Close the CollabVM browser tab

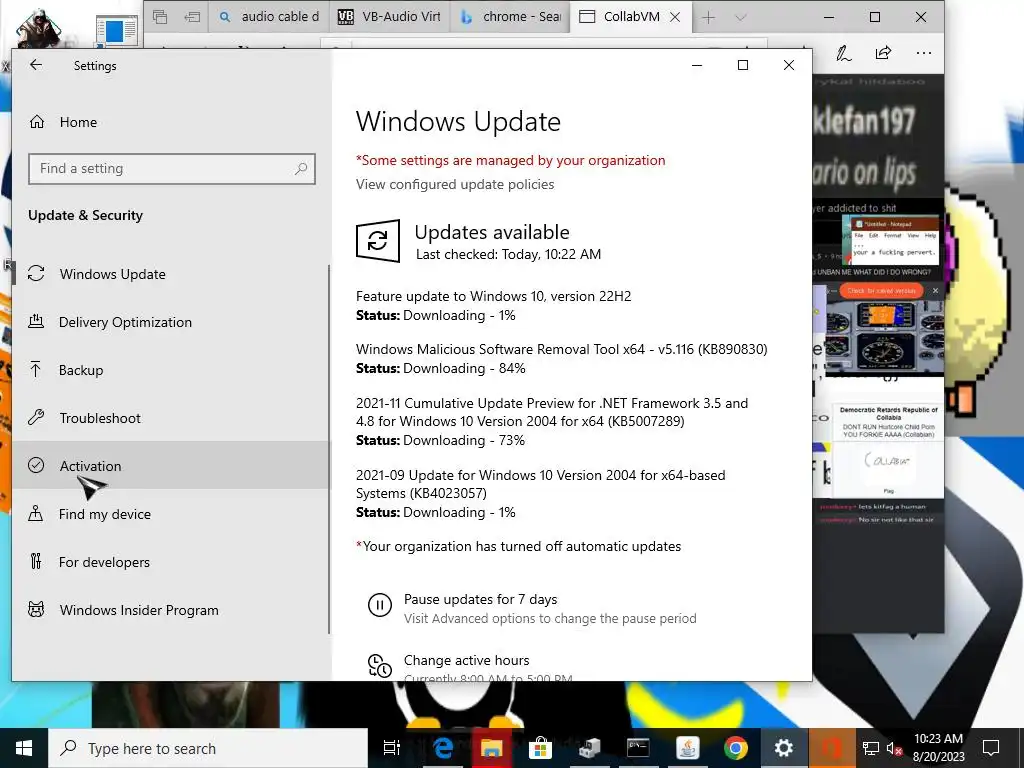pos(675,17)
